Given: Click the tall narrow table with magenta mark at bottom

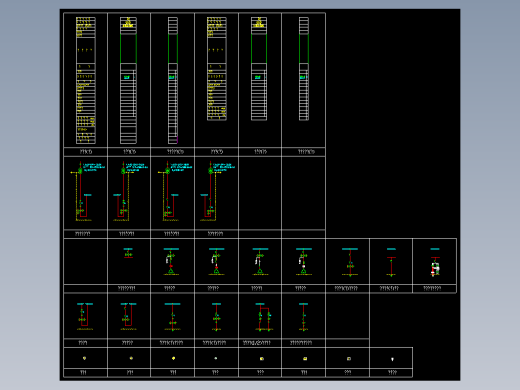Looking at the screenshot, I should tap(173, 80).
